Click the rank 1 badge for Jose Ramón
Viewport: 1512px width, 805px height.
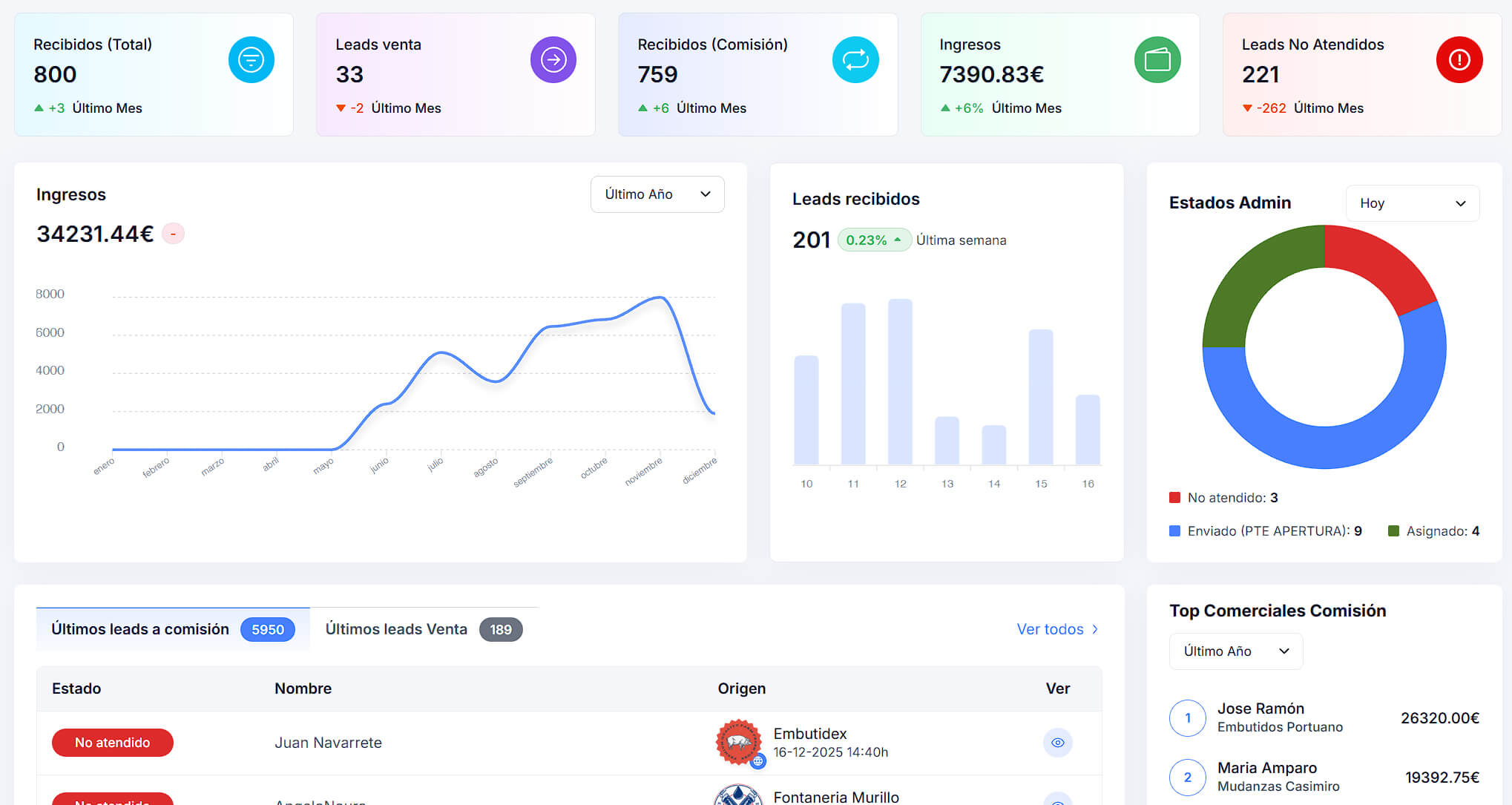tap(1187, 717)
